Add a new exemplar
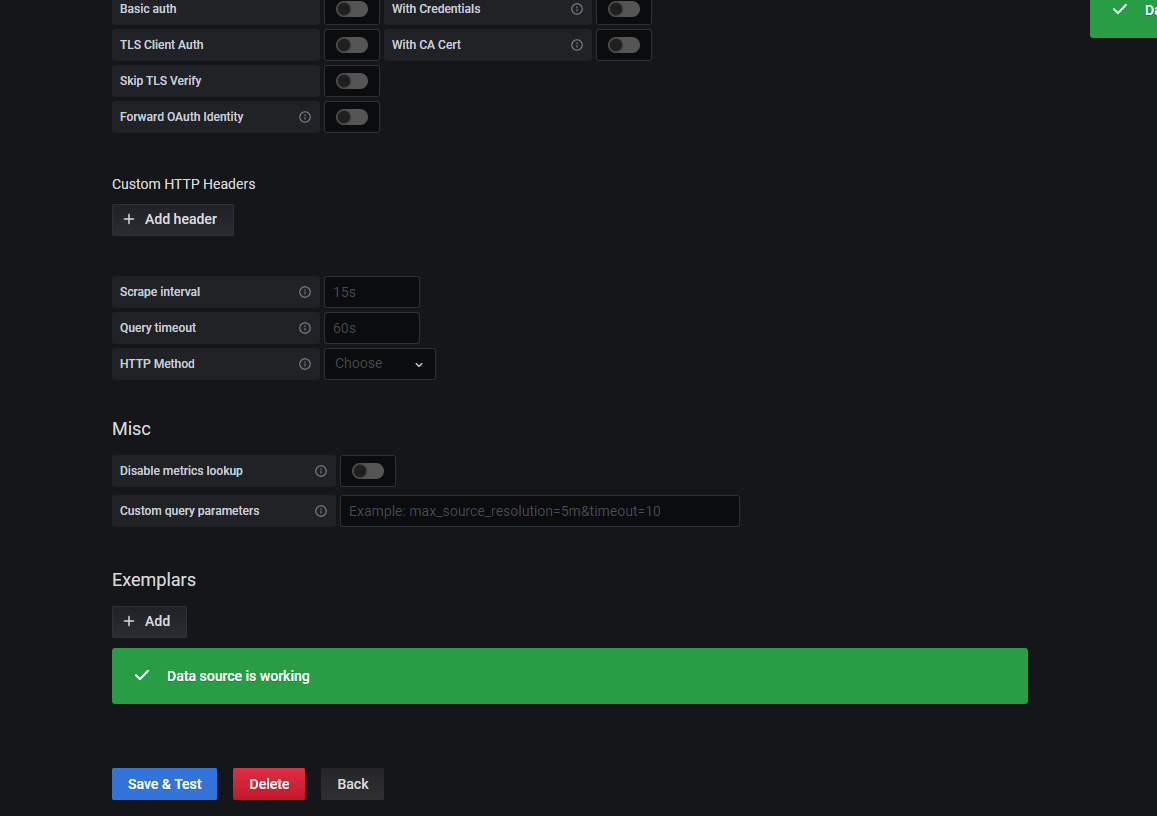Screen dimensions: 1157x816 (x=149, y=621)
